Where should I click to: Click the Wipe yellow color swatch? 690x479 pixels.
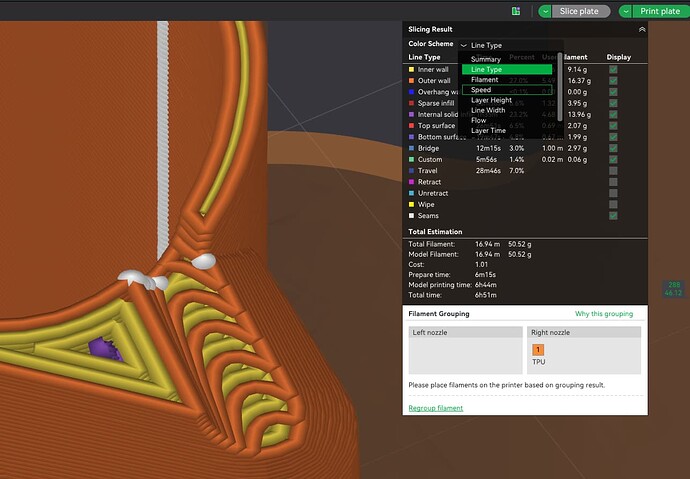[411, 205]
